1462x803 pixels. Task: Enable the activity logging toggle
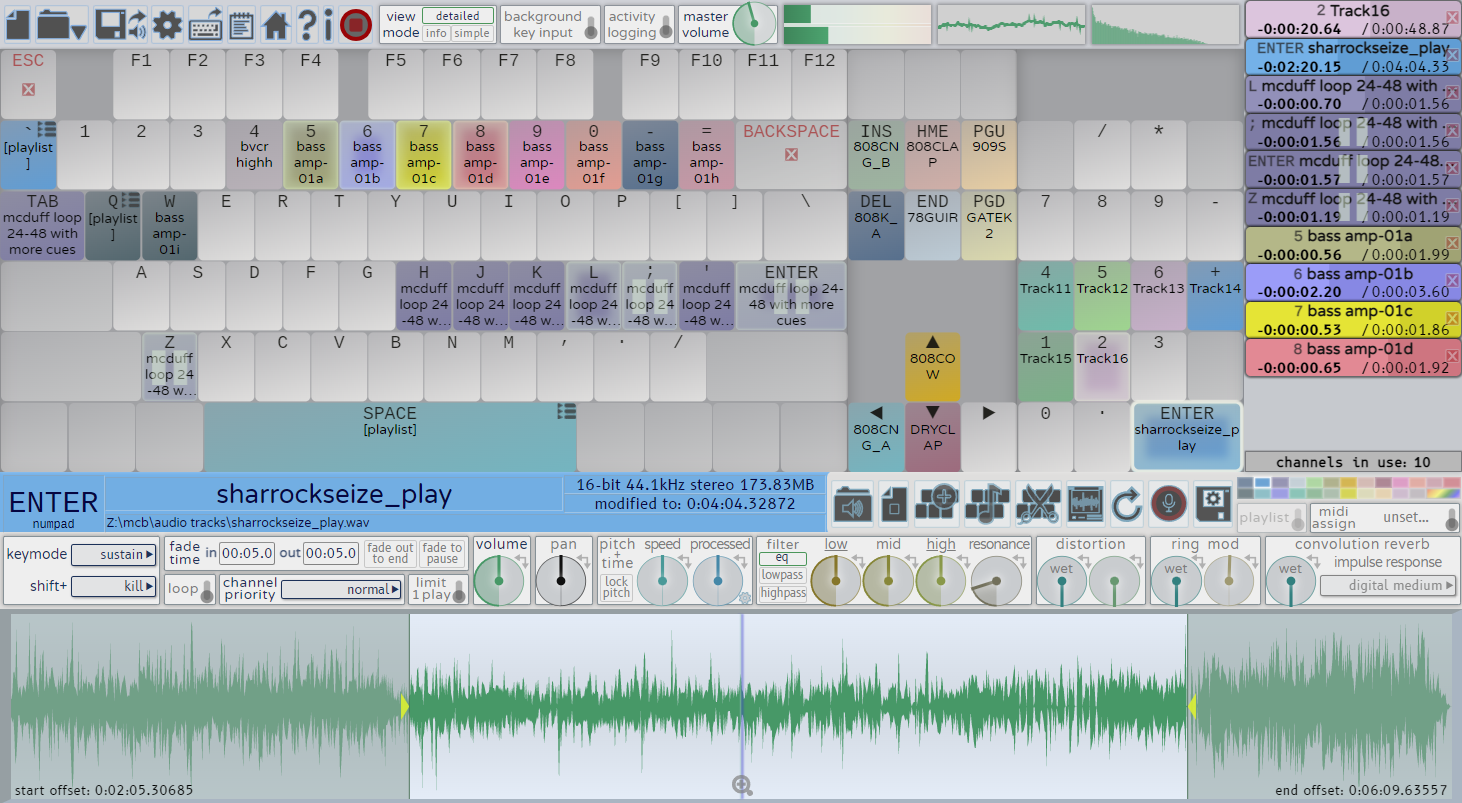665,29
